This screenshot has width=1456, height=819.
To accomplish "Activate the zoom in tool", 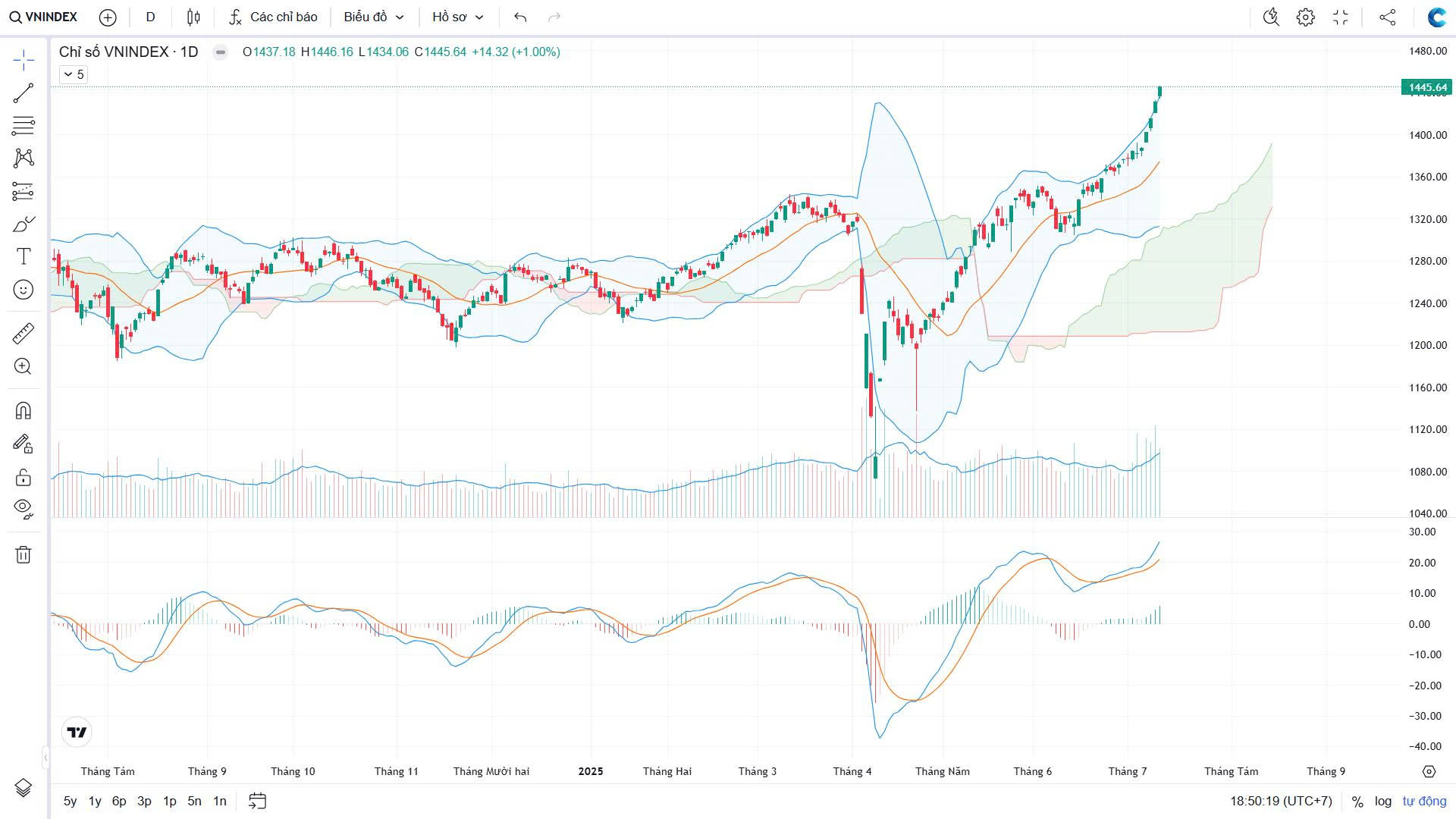I will click(24, 367).
